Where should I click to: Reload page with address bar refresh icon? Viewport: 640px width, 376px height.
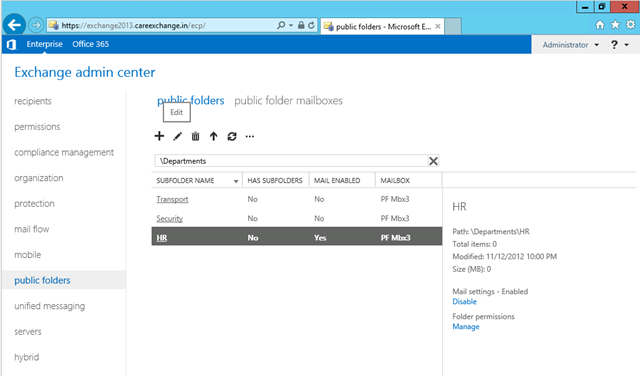[311, 25]
